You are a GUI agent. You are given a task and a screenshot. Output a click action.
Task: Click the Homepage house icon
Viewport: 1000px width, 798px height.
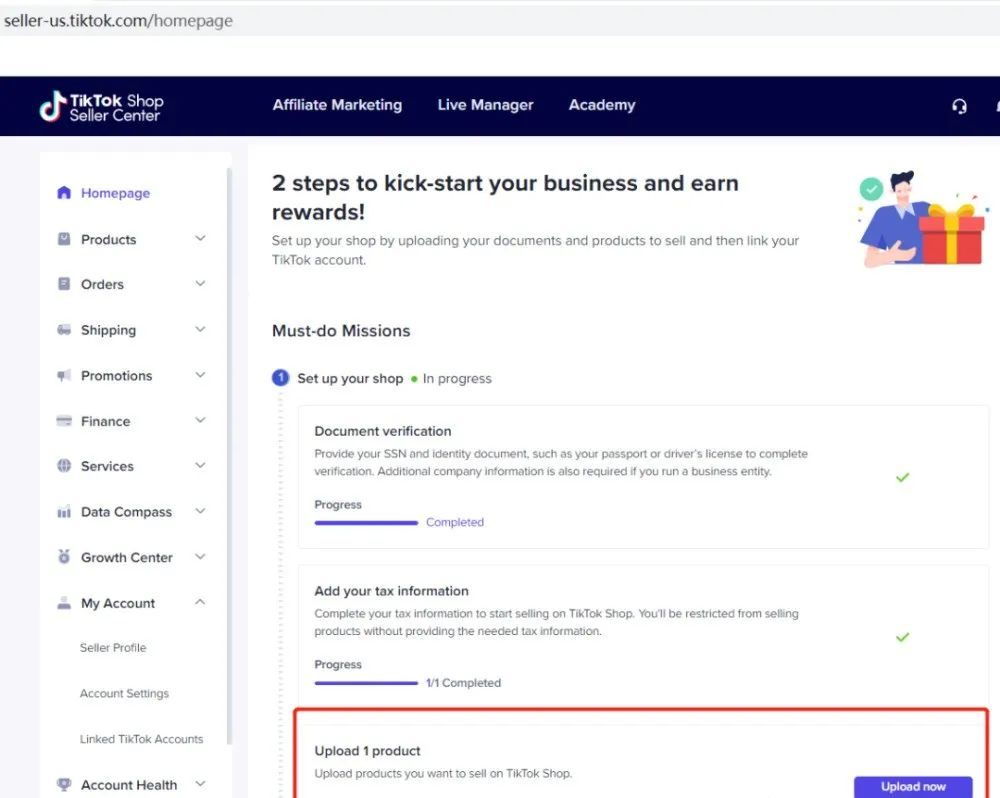[64, 193]
